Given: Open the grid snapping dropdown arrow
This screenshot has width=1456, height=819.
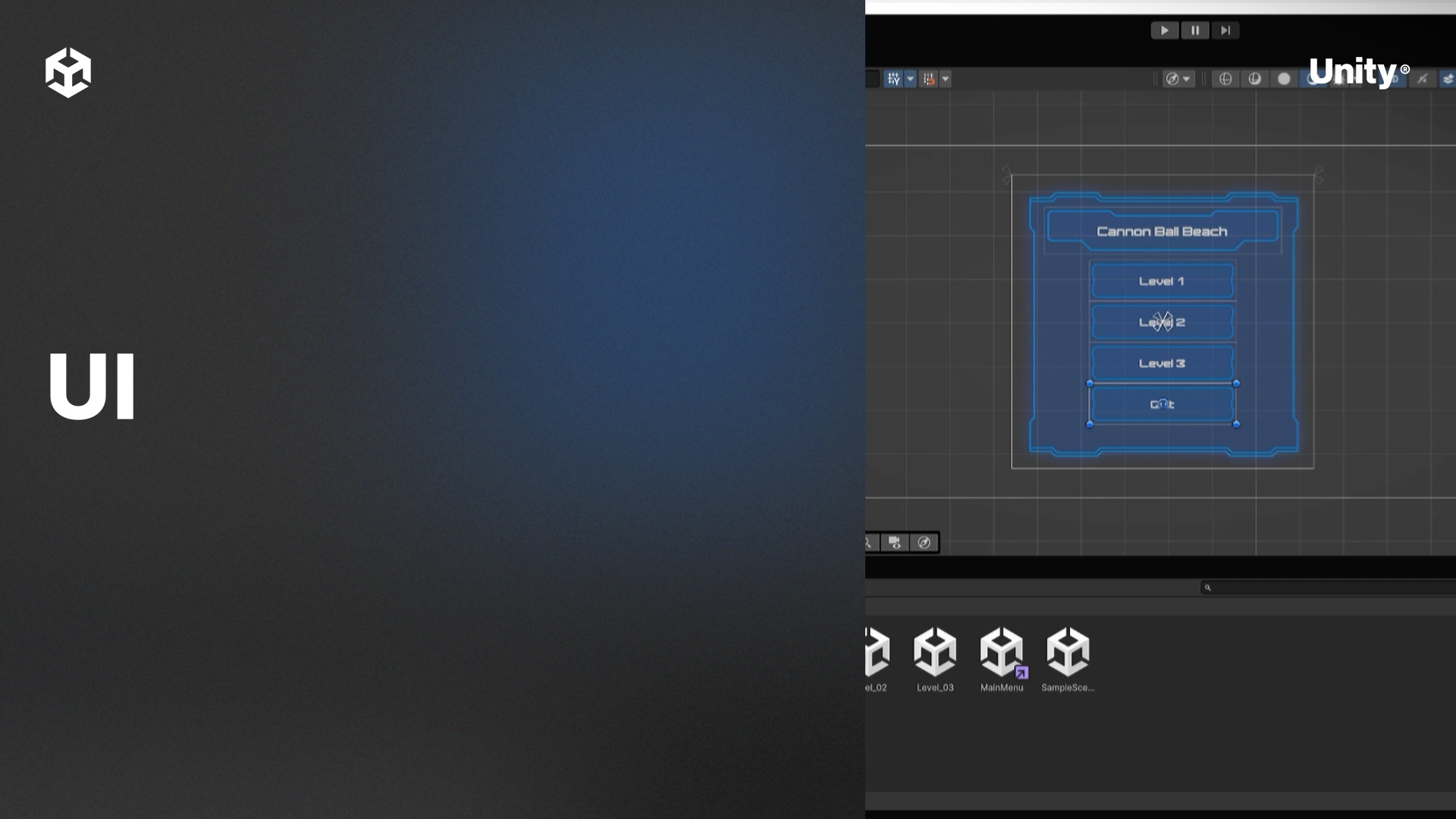Looking at the screenshot, I should (910, 79).
